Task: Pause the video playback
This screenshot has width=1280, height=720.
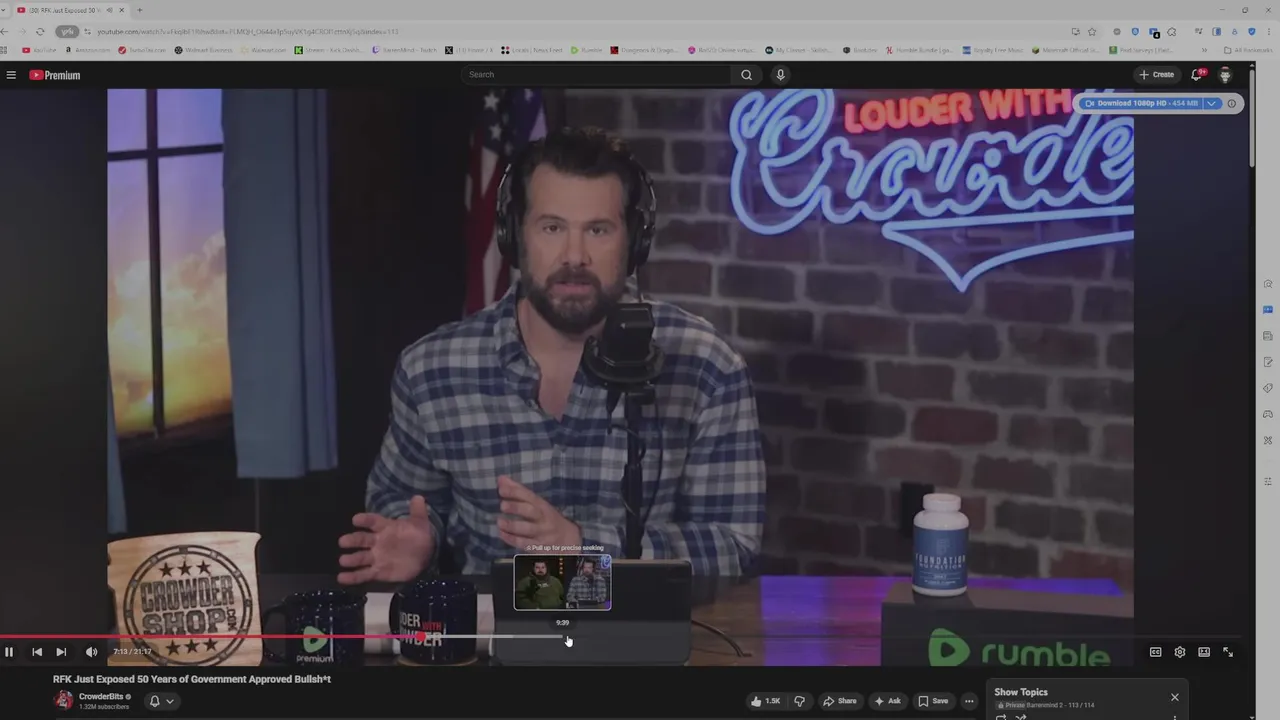Action: (9, 652)
